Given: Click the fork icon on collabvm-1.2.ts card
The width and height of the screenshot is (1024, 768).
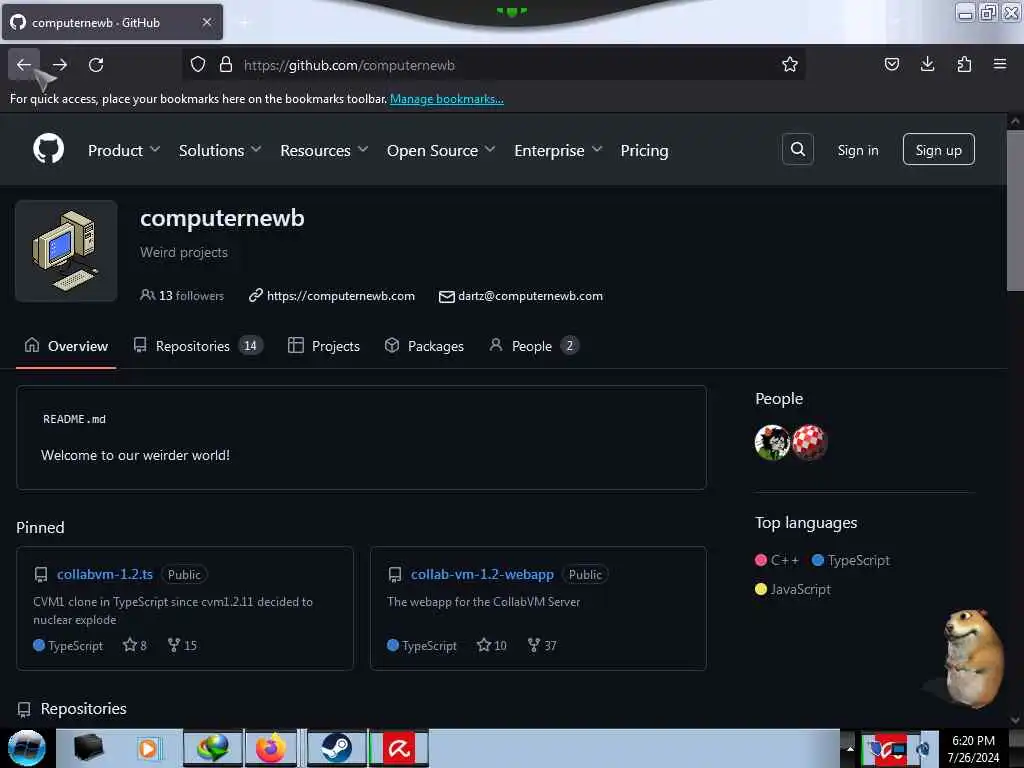Looking at the screenshot, I should pos(174,645).
